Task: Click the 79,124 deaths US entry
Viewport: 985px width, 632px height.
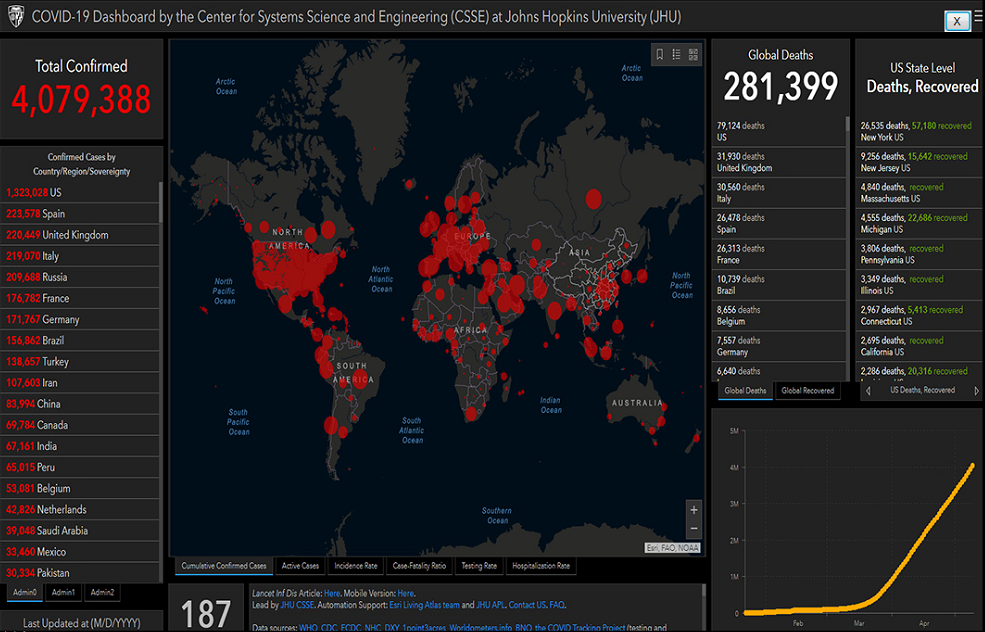Action: [779, 131]
